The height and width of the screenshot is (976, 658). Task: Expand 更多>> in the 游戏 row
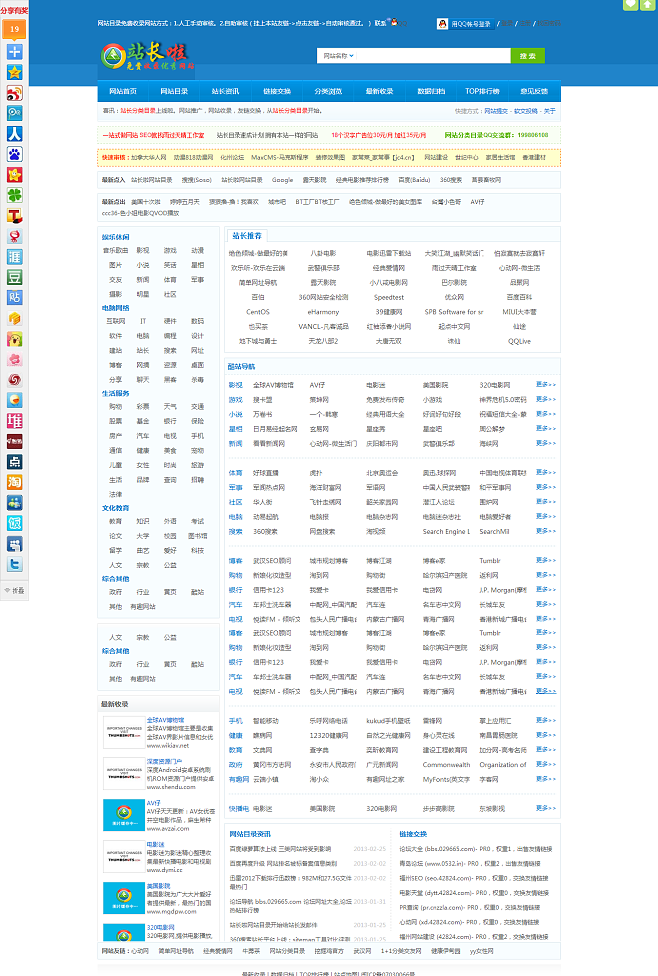[546, 400]
